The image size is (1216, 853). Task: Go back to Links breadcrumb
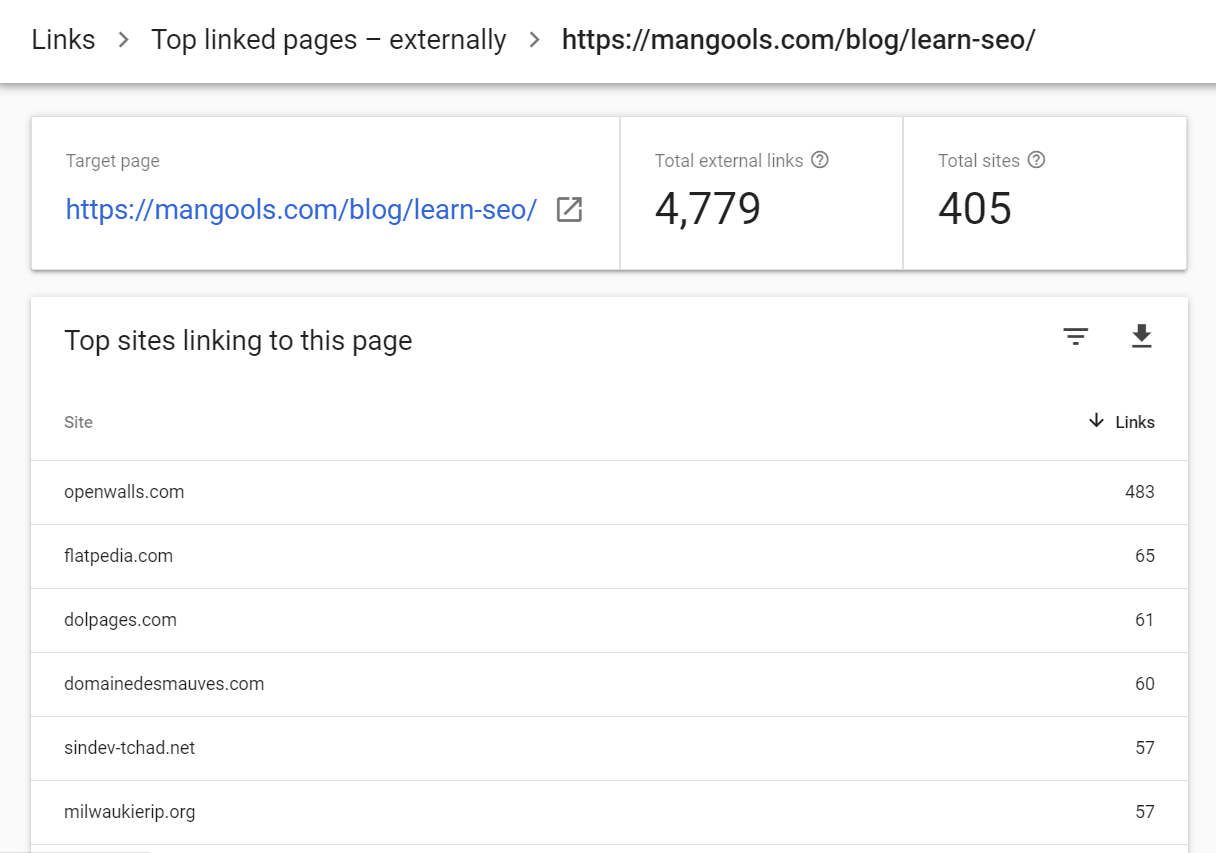click(x=63, y=40)
